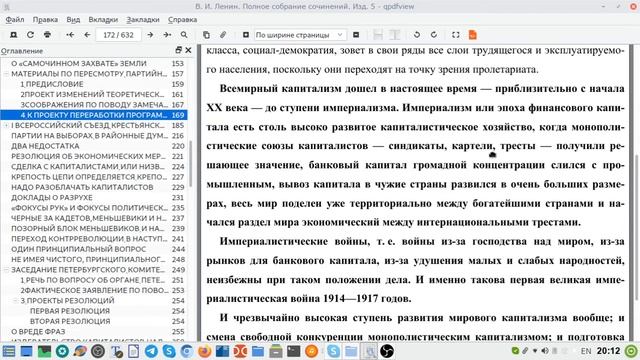Image resolution: width=640 pixels, height=360 pixels.
Task: Open the Справка menu
Action: coord(182,20)
